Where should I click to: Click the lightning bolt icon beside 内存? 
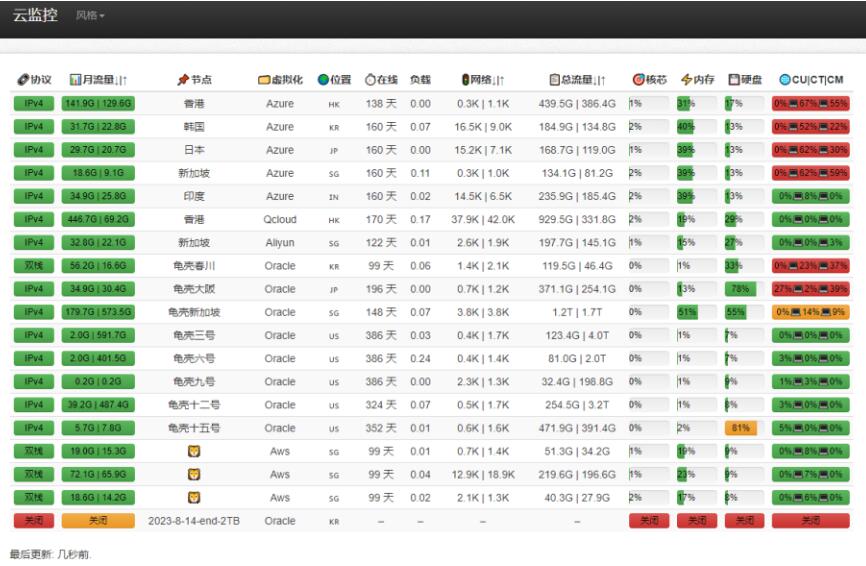(x=686, y=80)
